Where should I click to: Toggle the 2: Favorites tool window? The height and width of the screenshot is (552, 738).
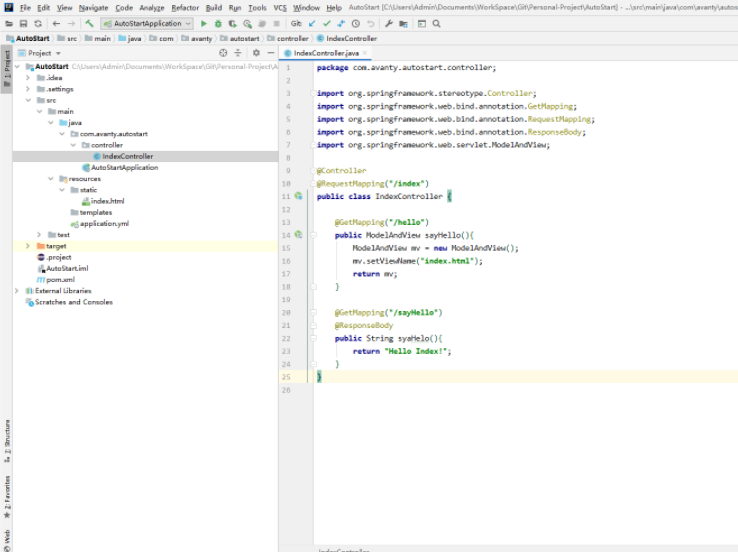[x=7, y=497]
